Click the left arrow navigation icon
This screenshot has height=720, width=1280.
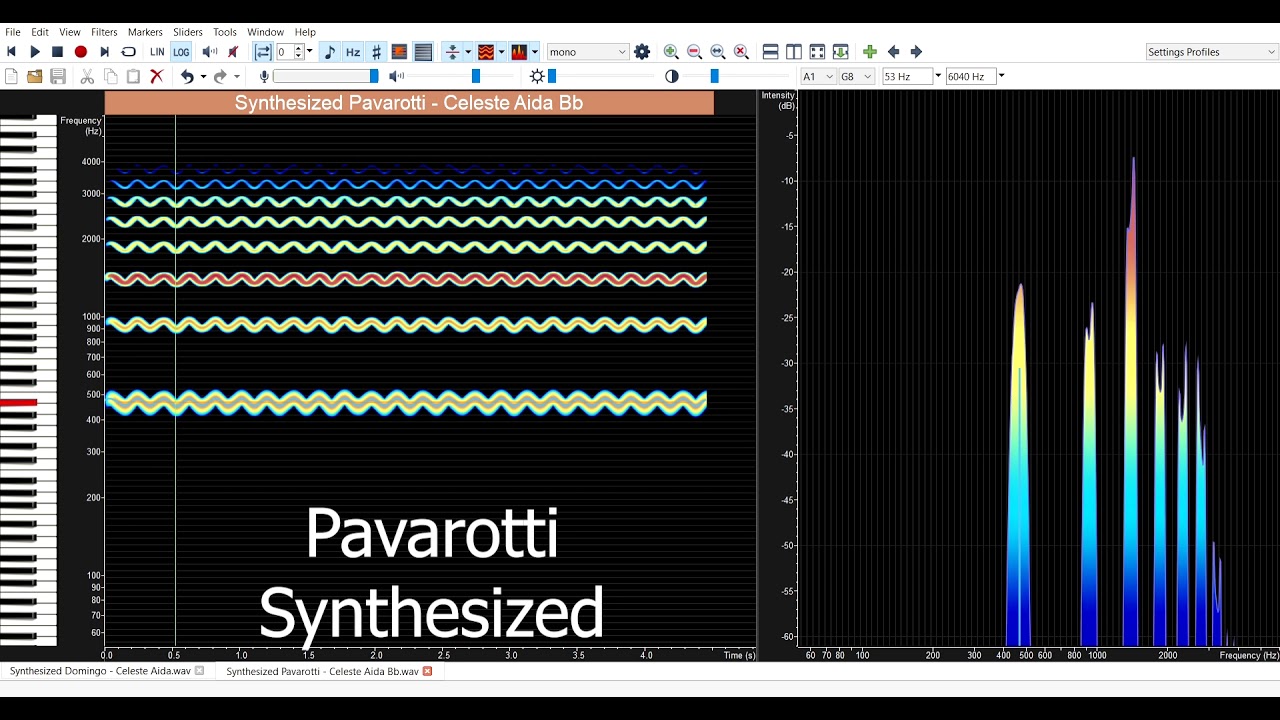tap(893, 52)
